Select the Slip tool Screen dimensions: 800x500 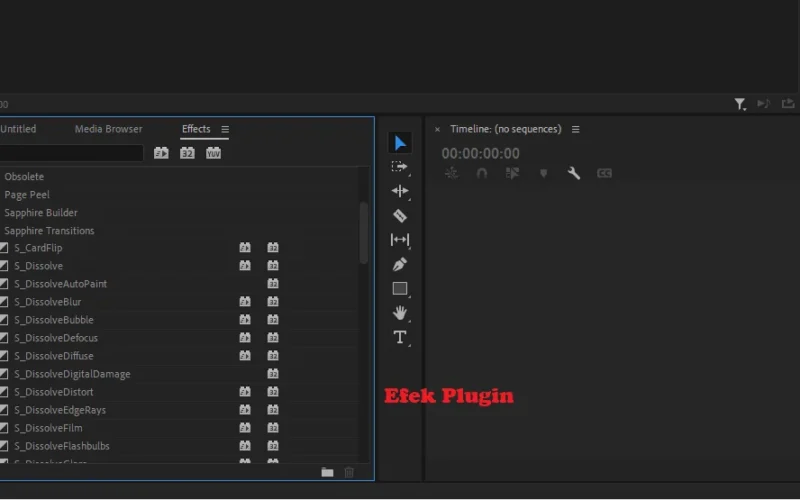click(400, 240)
